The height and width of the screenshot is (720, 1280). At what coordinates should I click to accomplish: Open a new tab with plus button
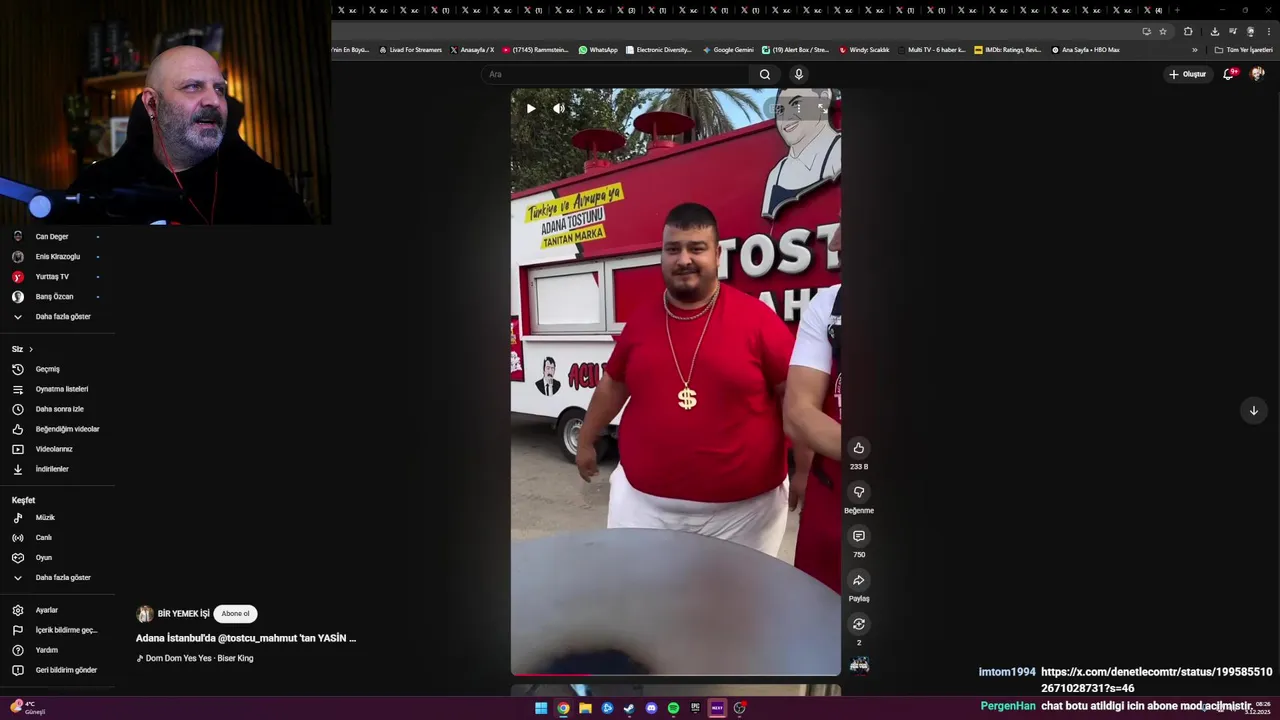tap(1177, 10)
